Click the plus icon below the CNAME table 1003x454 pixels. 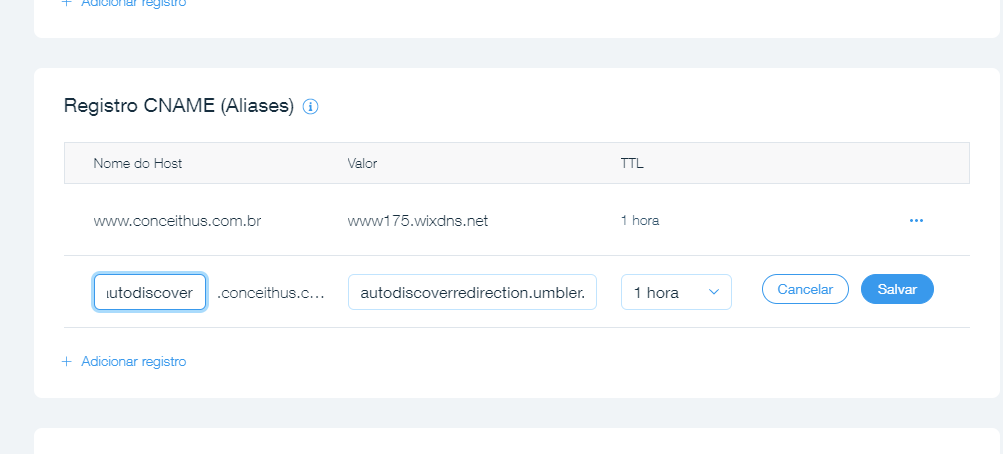(67, 361)
